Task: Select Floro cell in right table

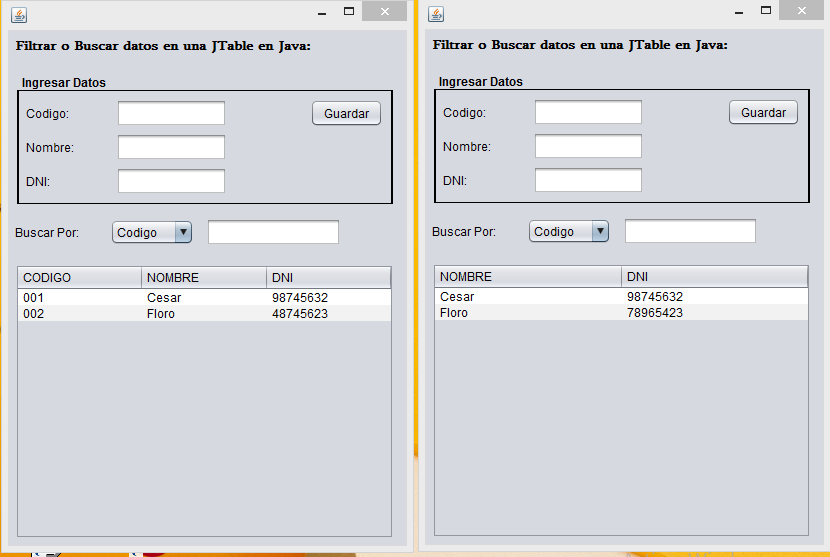Action: click(x=528, y=312)
